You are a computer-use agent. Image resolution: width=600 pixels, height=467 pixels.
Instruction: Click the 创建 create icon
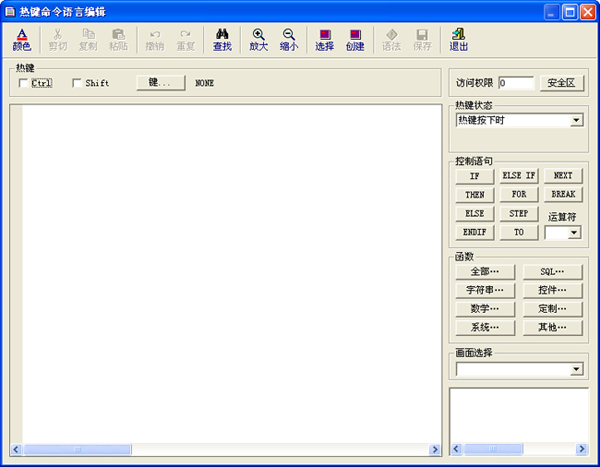point(355,40)
